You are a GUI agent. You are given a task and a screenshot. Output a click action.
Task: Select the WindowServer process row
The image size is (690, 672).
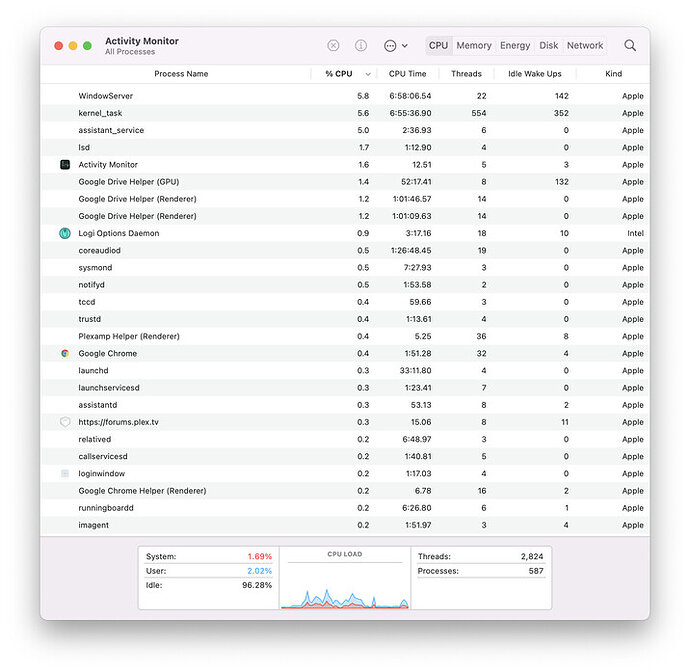[x=345, y=96]
